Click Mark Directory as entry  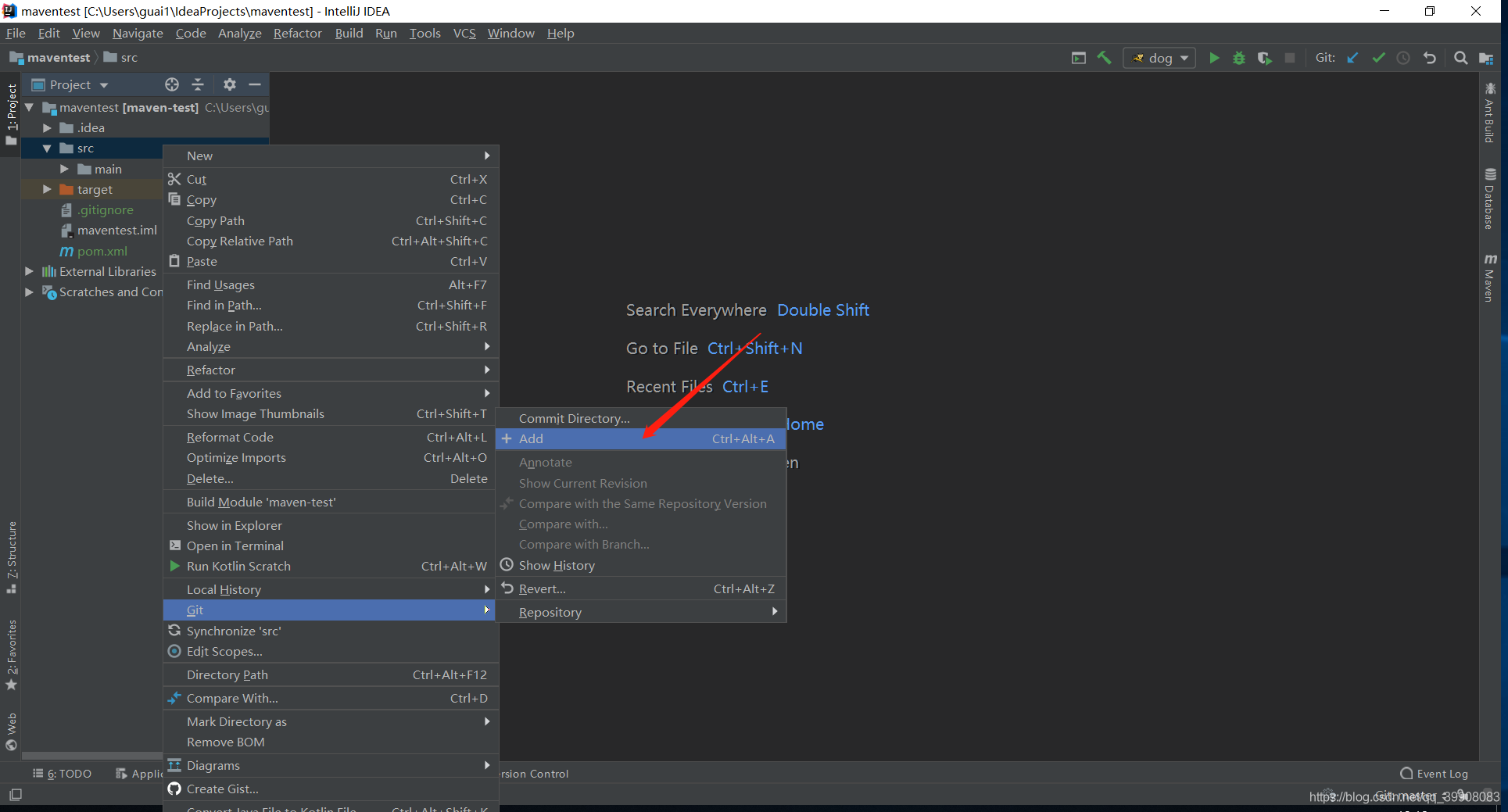point(330,721)
